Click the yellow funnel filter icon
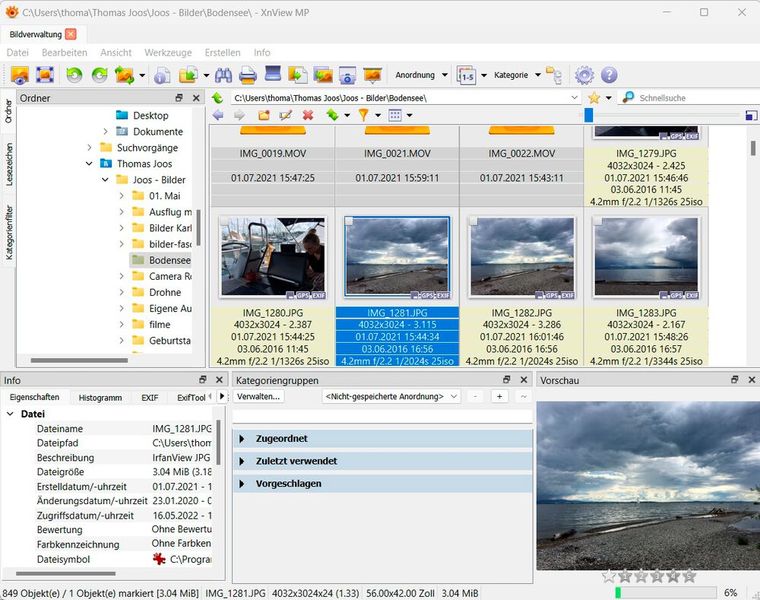This screenshot has height=600, width=760. click(364, 115)
